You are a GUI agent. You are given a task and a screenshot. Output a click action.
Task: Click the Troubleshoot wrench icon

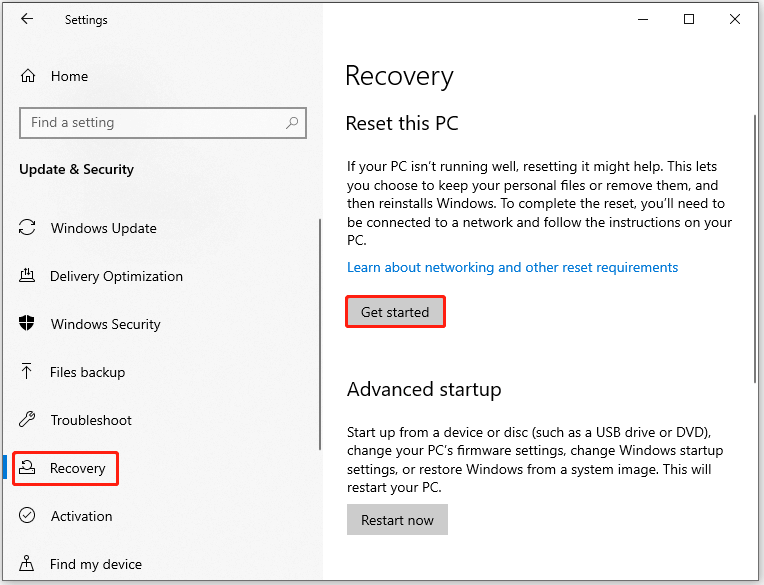[x=27, y=419]
